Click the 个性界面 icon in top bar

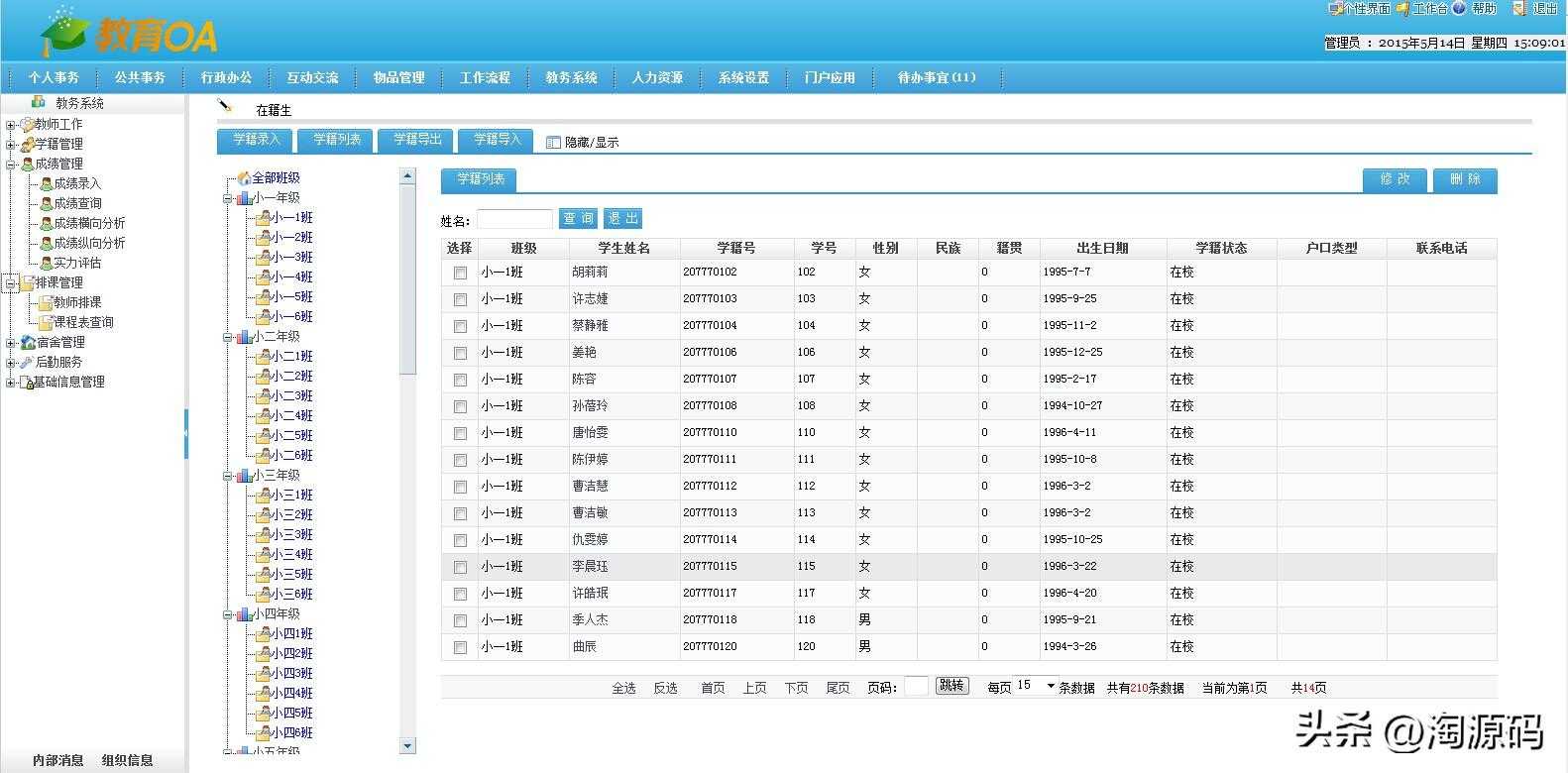coord(1334,9)
